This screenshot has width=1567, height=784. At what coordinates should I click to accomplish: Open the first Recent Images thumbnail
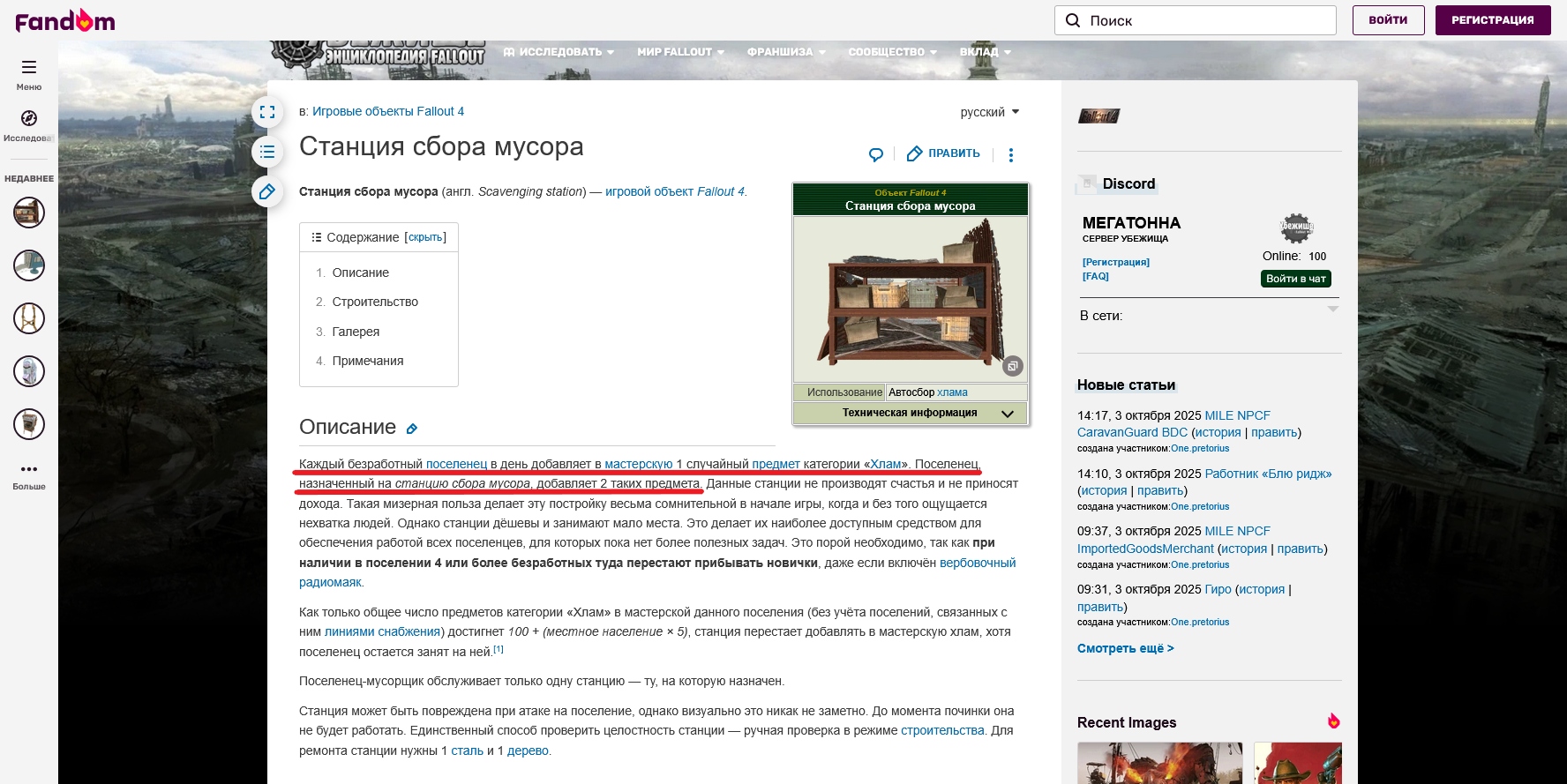1159,763
